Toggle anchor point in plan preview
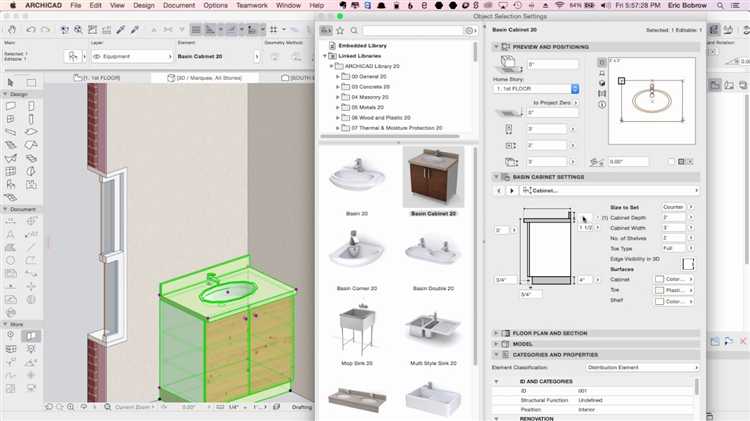 pyautogui.click(x=621, y=81)
